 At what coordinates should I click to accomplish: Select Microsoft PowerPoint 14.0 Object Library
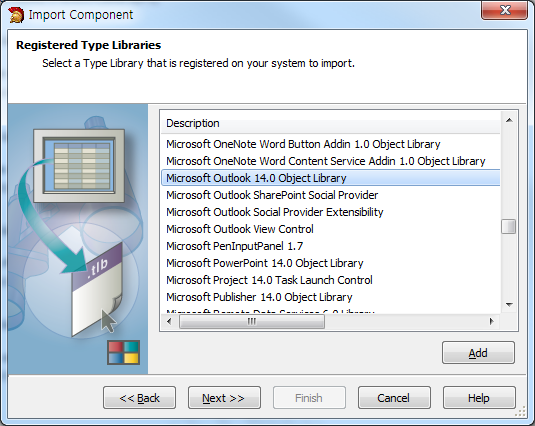click(330, 263)
